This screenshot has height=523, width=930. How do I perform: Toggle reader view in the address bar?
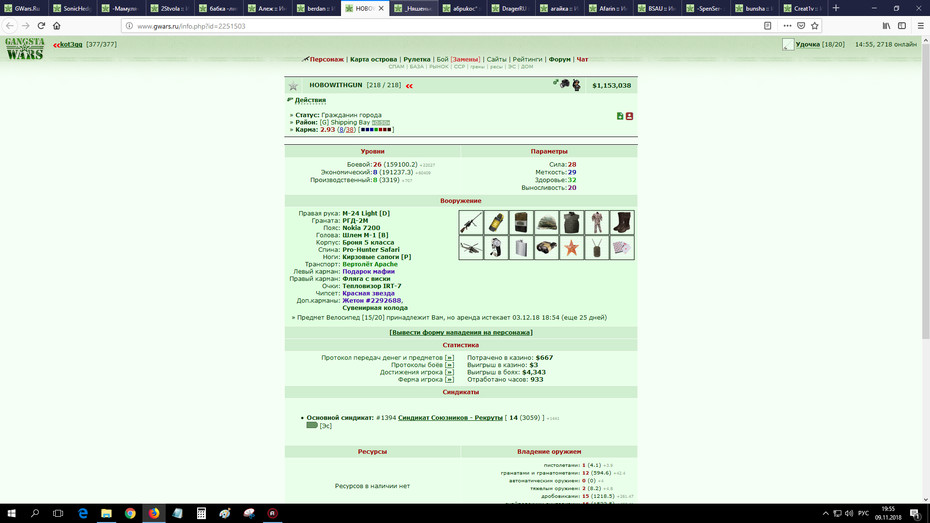(x=767, y=25)
